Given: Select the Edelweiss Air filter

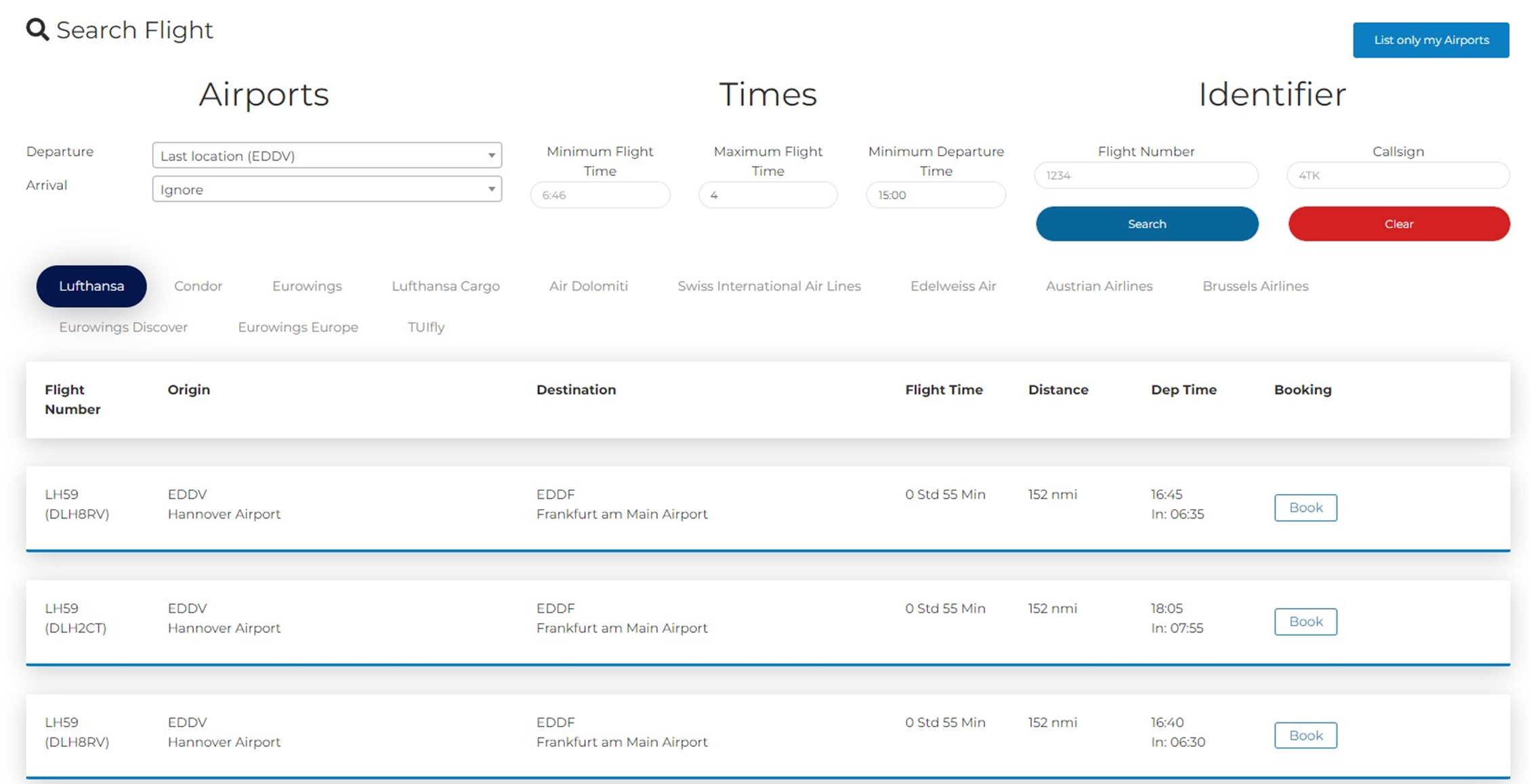Looking at the screenshot, I should click(x=953, y=286).
